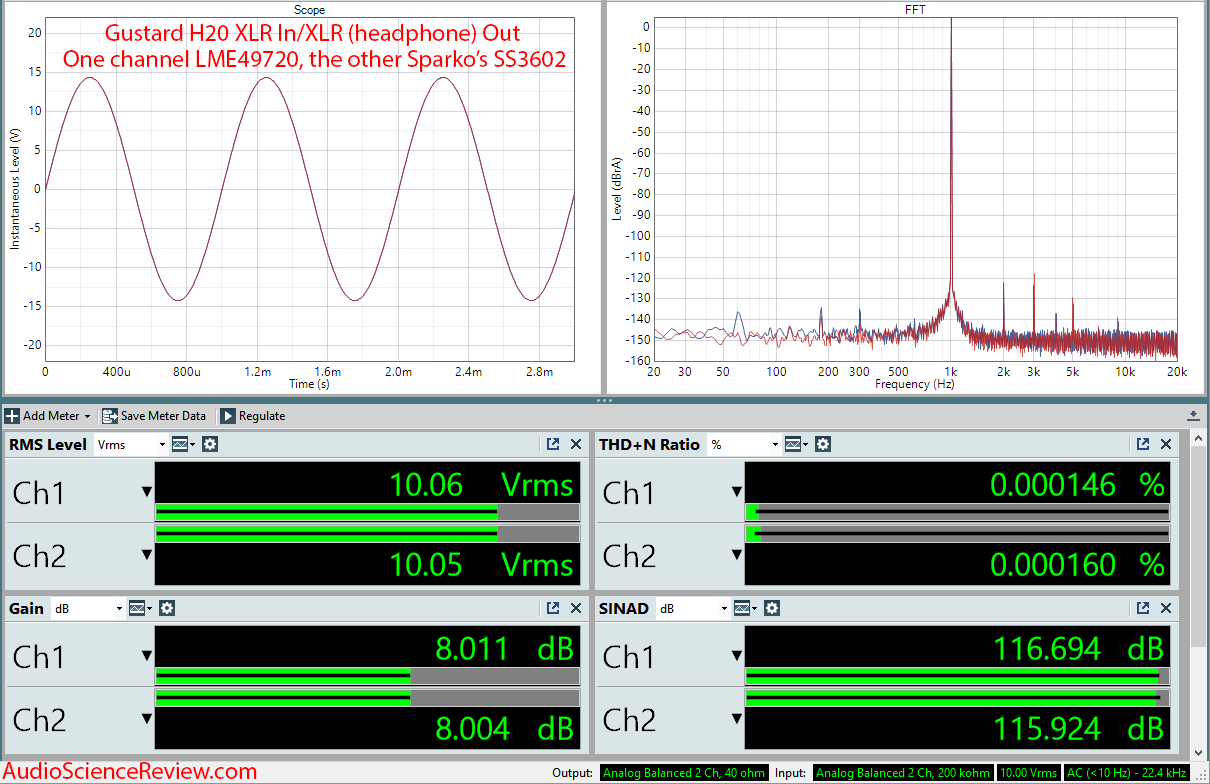1210x784 pixels.
Task: Open THD+N Ratio meter settings gear
Action: coord(822,444)
